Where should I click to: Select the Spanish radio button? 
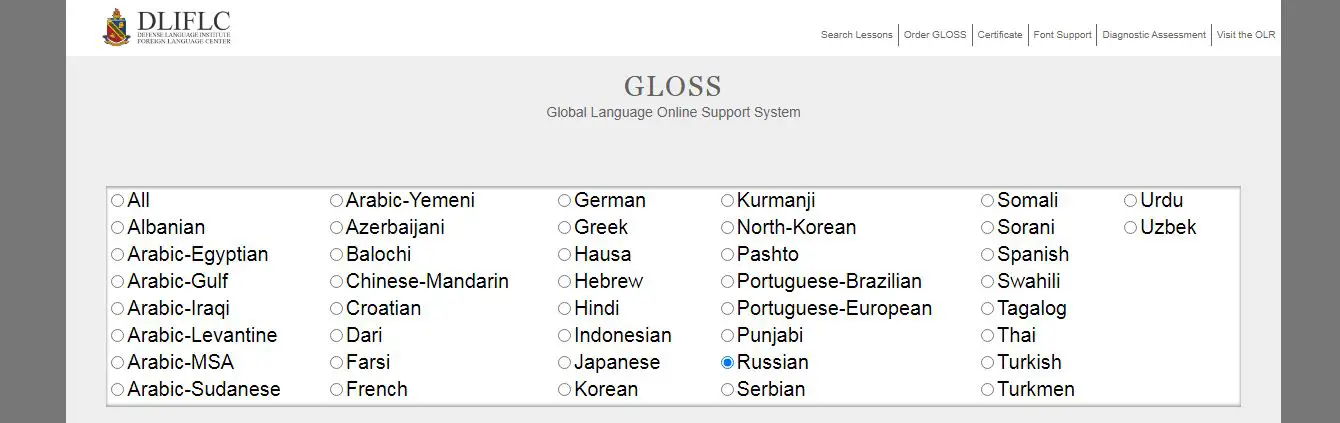click(988, 255)
